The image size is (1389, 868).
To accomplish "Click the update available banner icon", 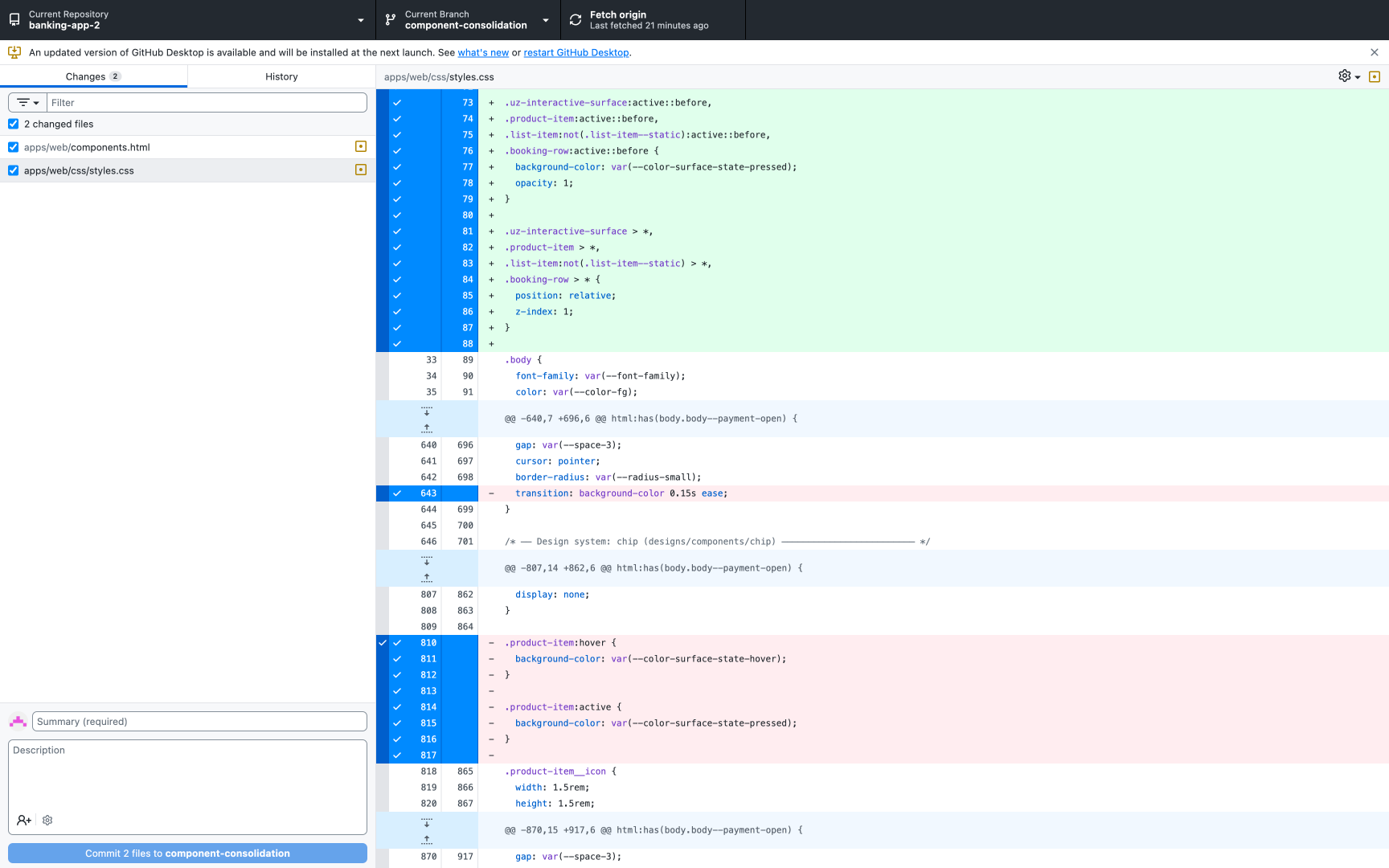I will [x=14, y=52].
